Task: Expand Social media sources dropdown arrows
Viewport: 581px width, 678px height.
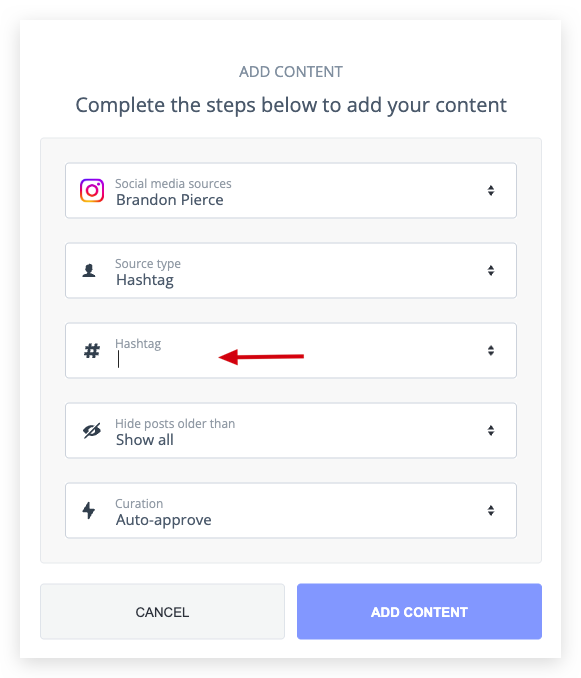Action: (491, 191)
